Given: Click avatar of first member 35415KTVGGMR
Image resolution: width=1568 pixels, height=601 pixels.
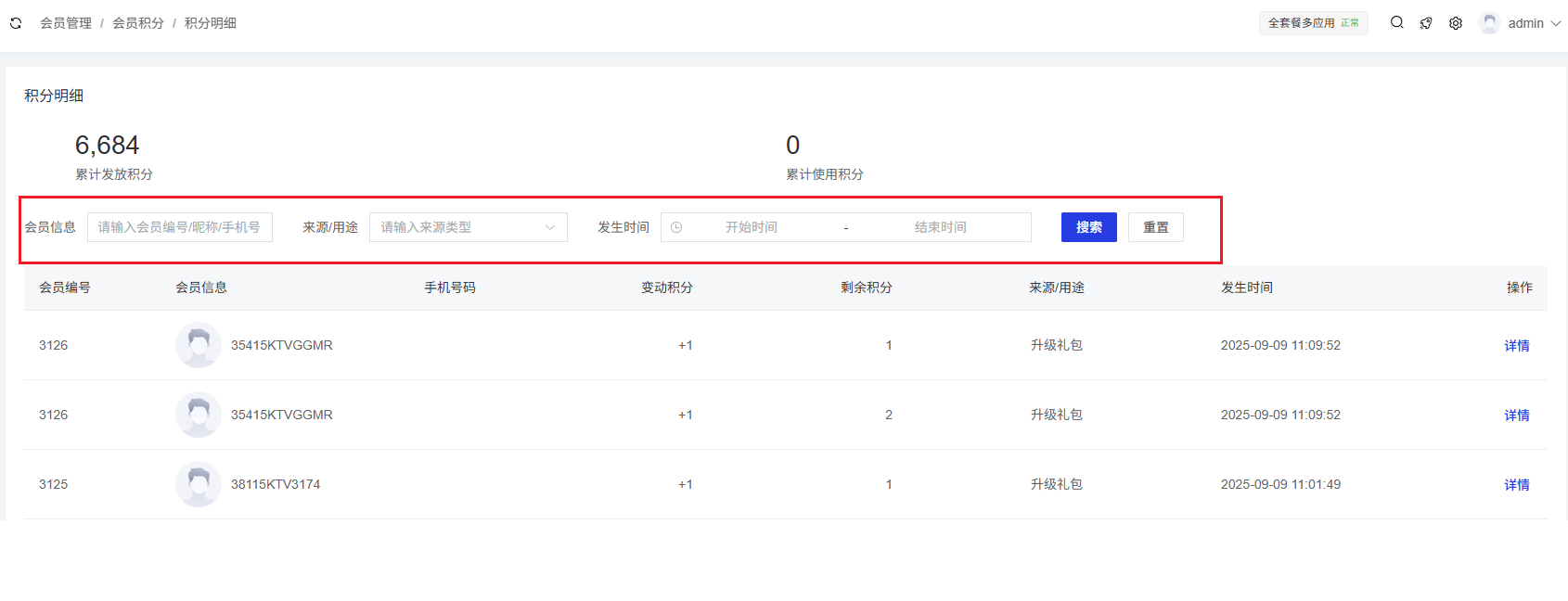Looking at the screenshot, I should [198, 345].
